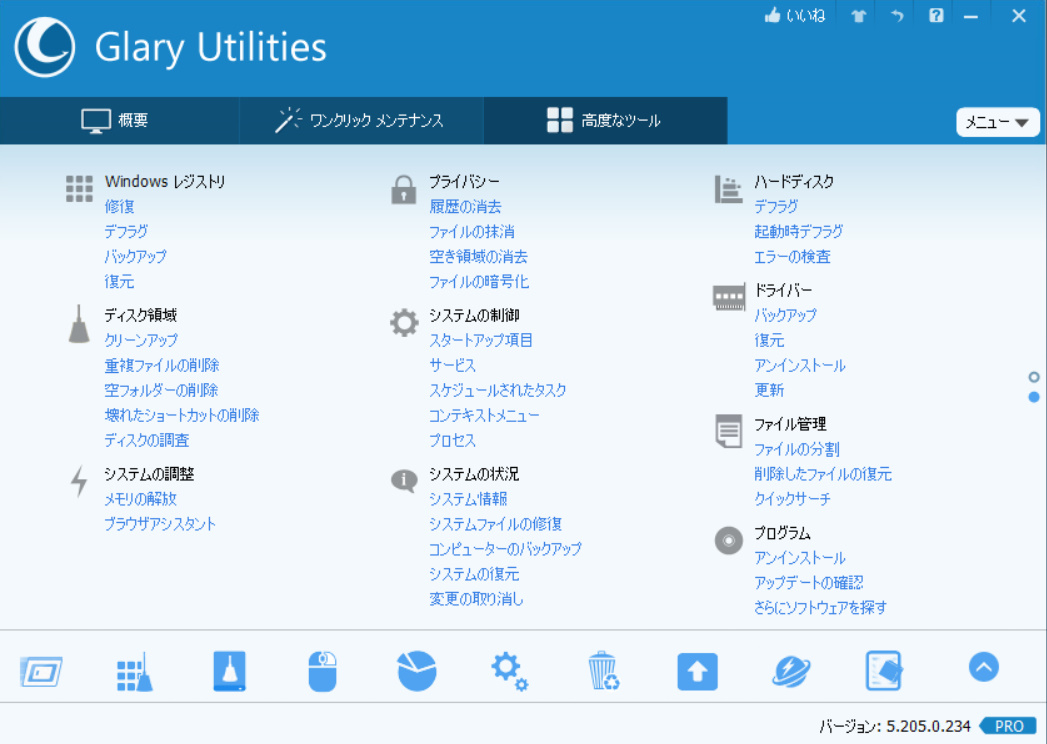Open デフラグ under Windows レジストリ
The height and width of the screenshot is (744, 1047).
click(126, 232)
